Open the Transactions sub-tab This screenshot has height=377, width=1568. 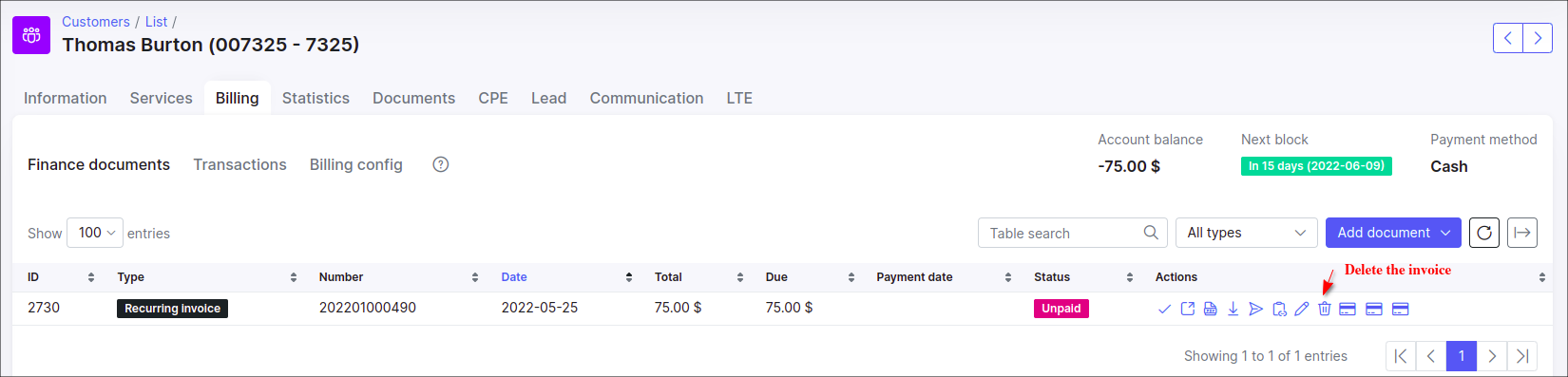point(239,164)
